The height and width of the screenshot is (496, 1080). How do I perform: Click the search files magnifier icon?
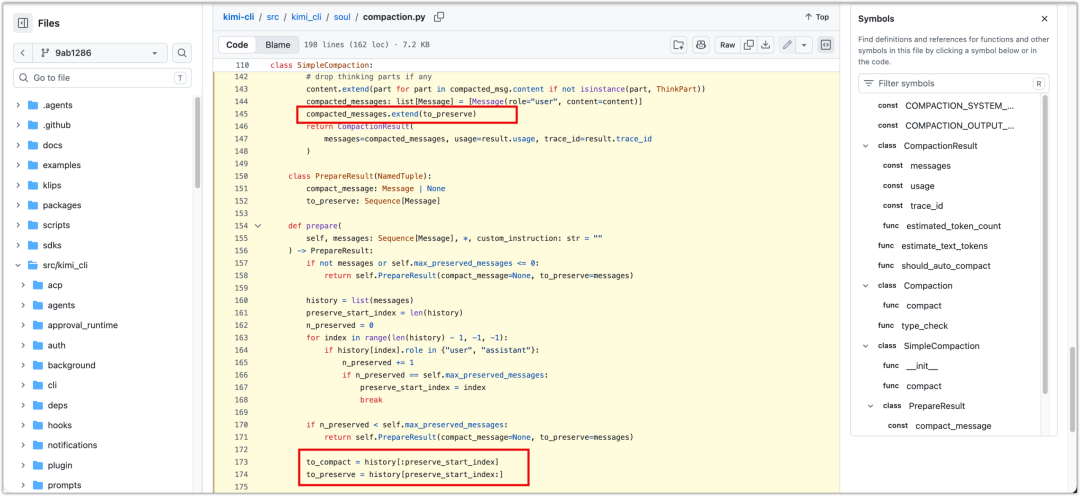tap(182, 53)
